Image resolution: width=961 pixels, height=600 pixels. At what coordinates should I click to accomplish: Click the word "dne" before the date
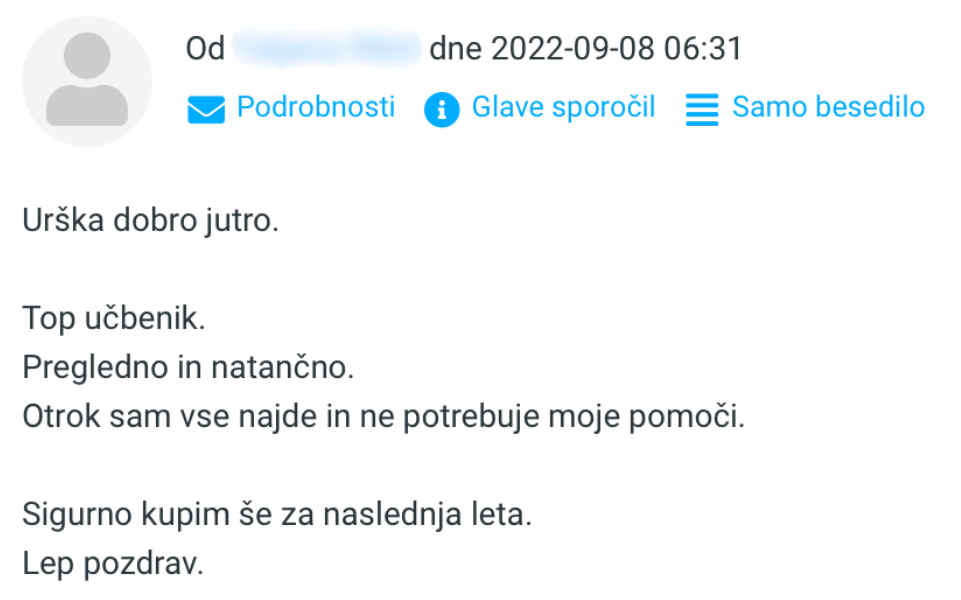coord(455,49)
